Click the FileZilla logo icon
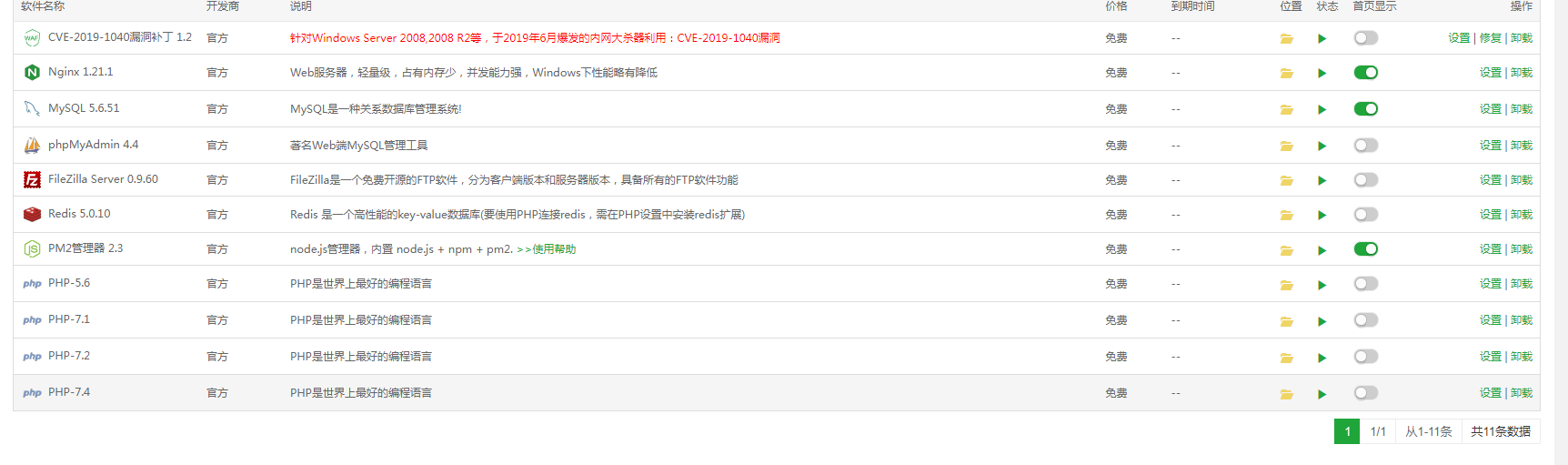This screenshot has width=1568, height=465. click(x=32, y=179)
